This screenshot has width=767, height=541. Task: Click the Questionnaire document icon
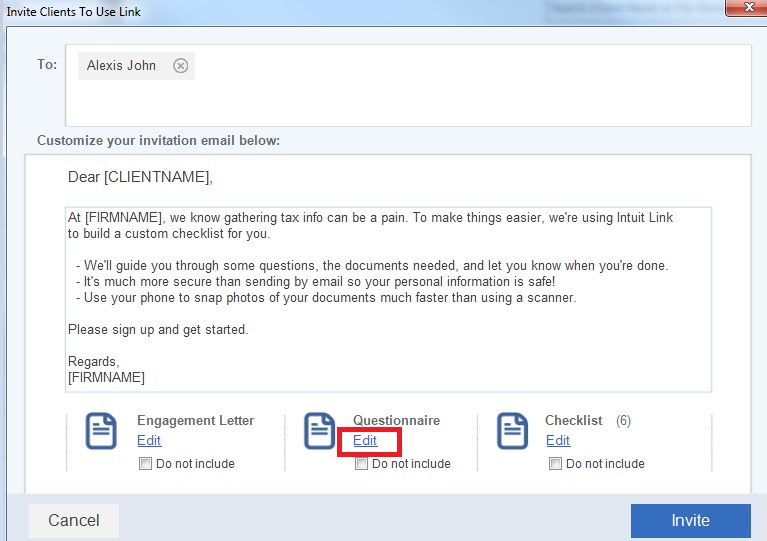click(x=319, y=431)
